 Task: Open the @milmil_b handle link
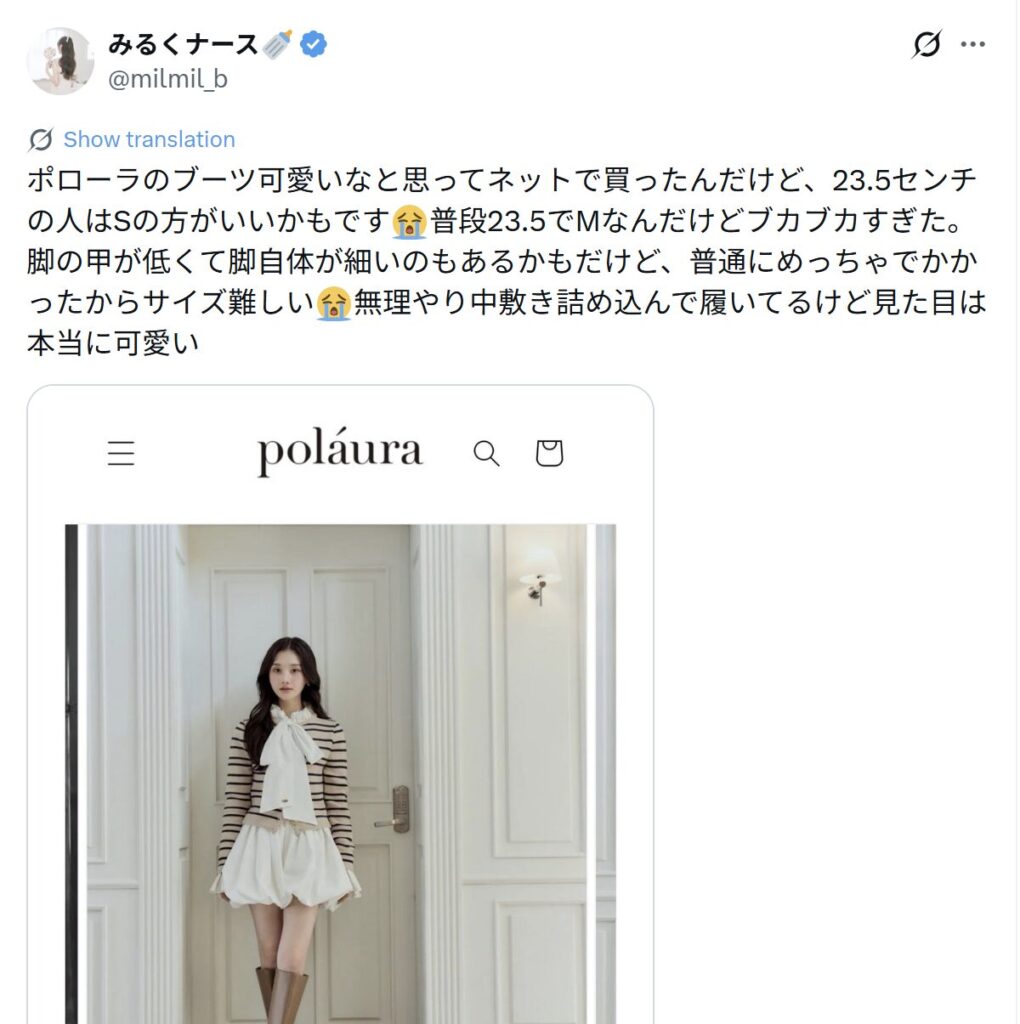tap(168, 79)
